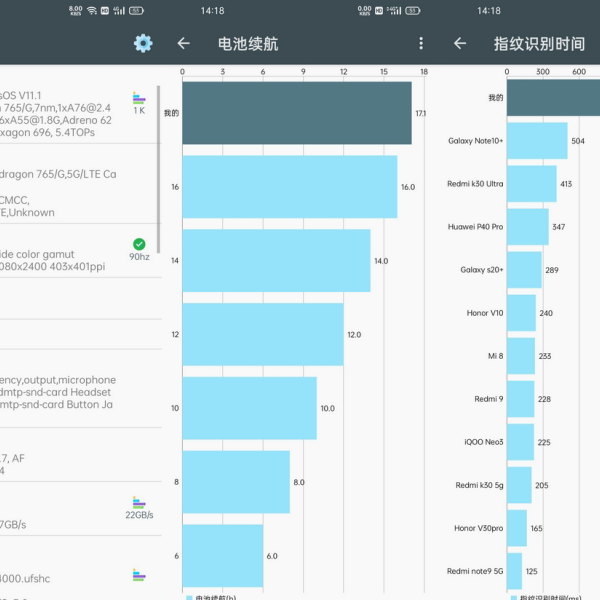Select the Redmi k30 Ultra fingerprint bar
This screenshot has width=600, height=600.
coord(532,184)
